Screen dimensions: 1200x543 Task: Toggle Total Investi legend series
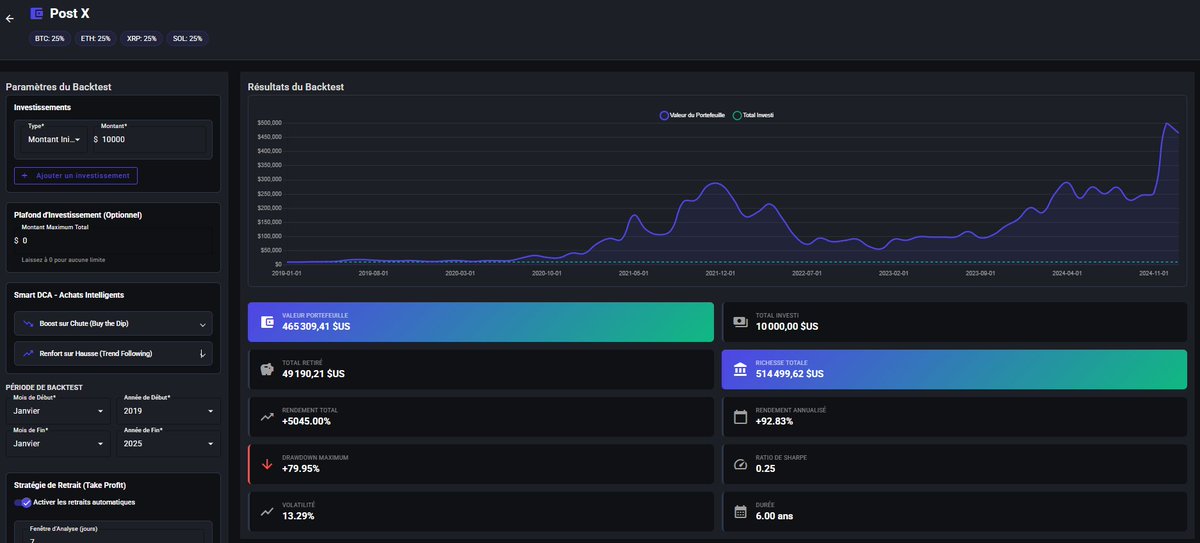point(753,116)
